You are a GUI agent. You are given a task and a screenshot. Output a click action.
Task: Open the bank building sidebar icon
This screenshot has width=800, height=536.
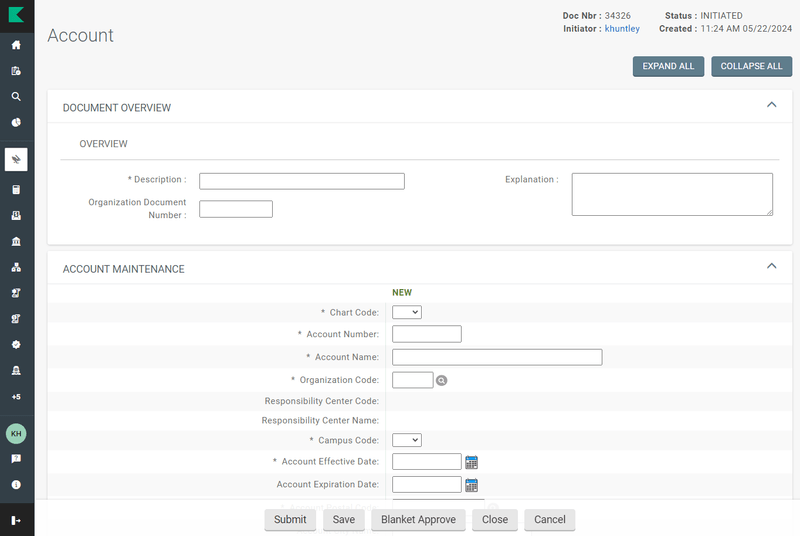pyautogui.click(x=16, y=241)
